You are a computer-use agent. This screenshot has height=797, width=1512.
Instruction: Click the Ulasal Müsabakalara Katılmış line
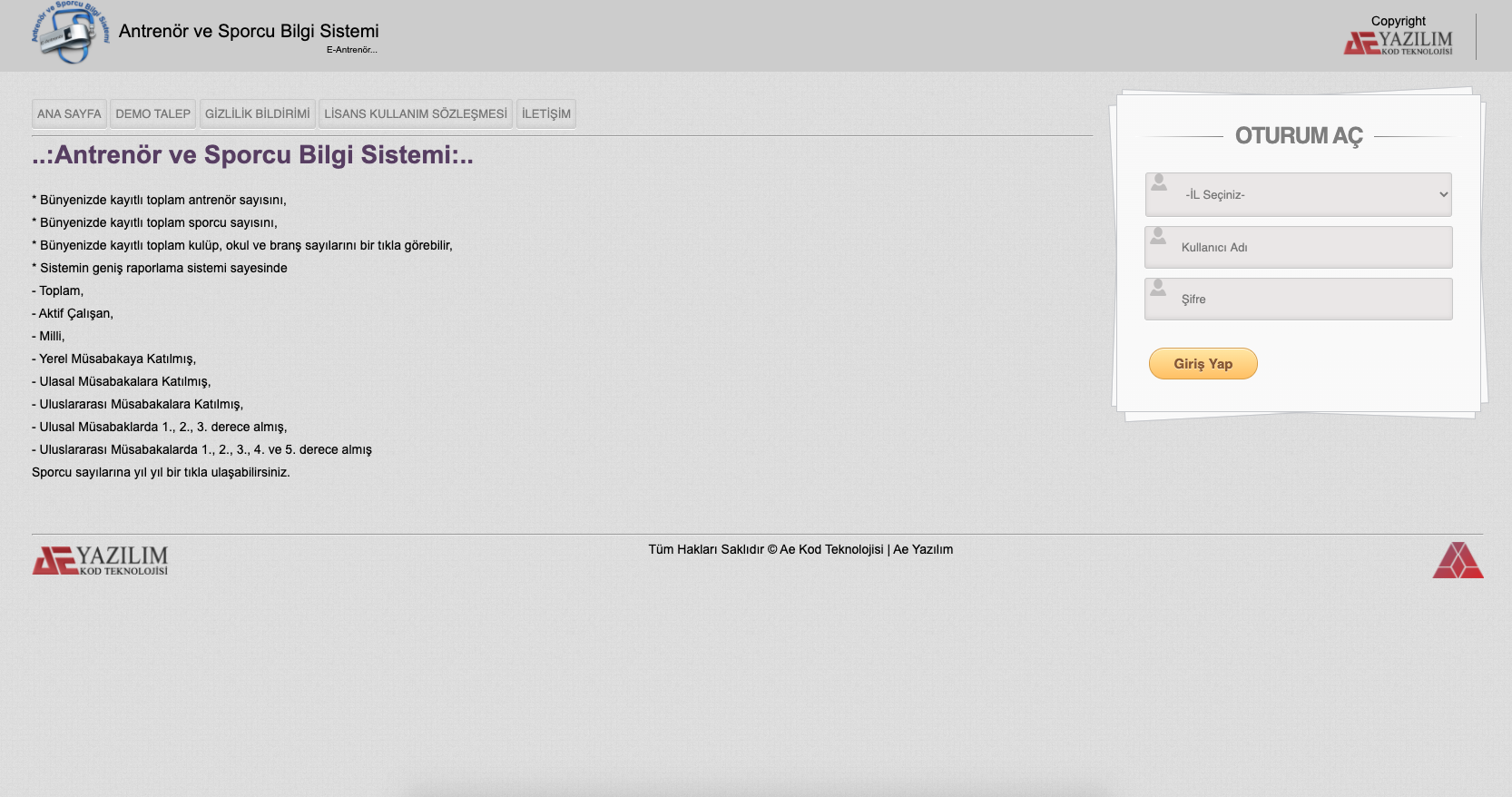click(122, 381)
